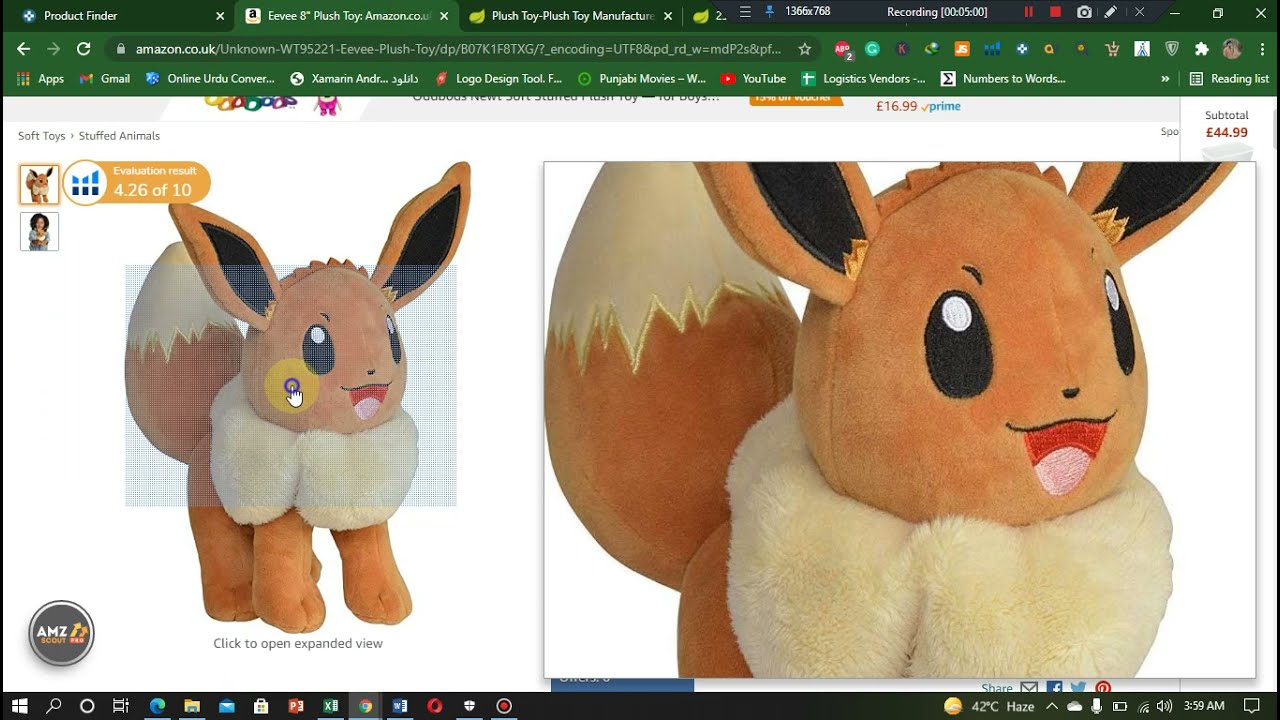1280x720 pixels.
Task: Open File Explorer from the taskbar
Action: pyautogui.click(x=192, y=706)
